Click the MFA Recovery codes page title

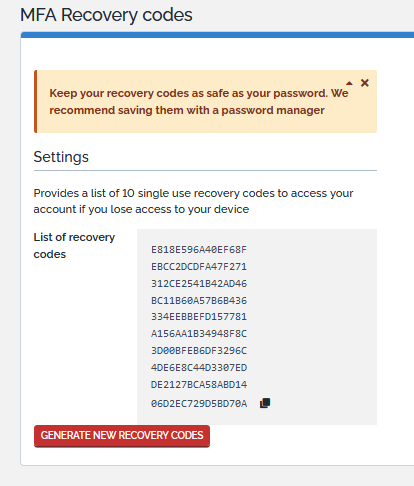[106, 15]
